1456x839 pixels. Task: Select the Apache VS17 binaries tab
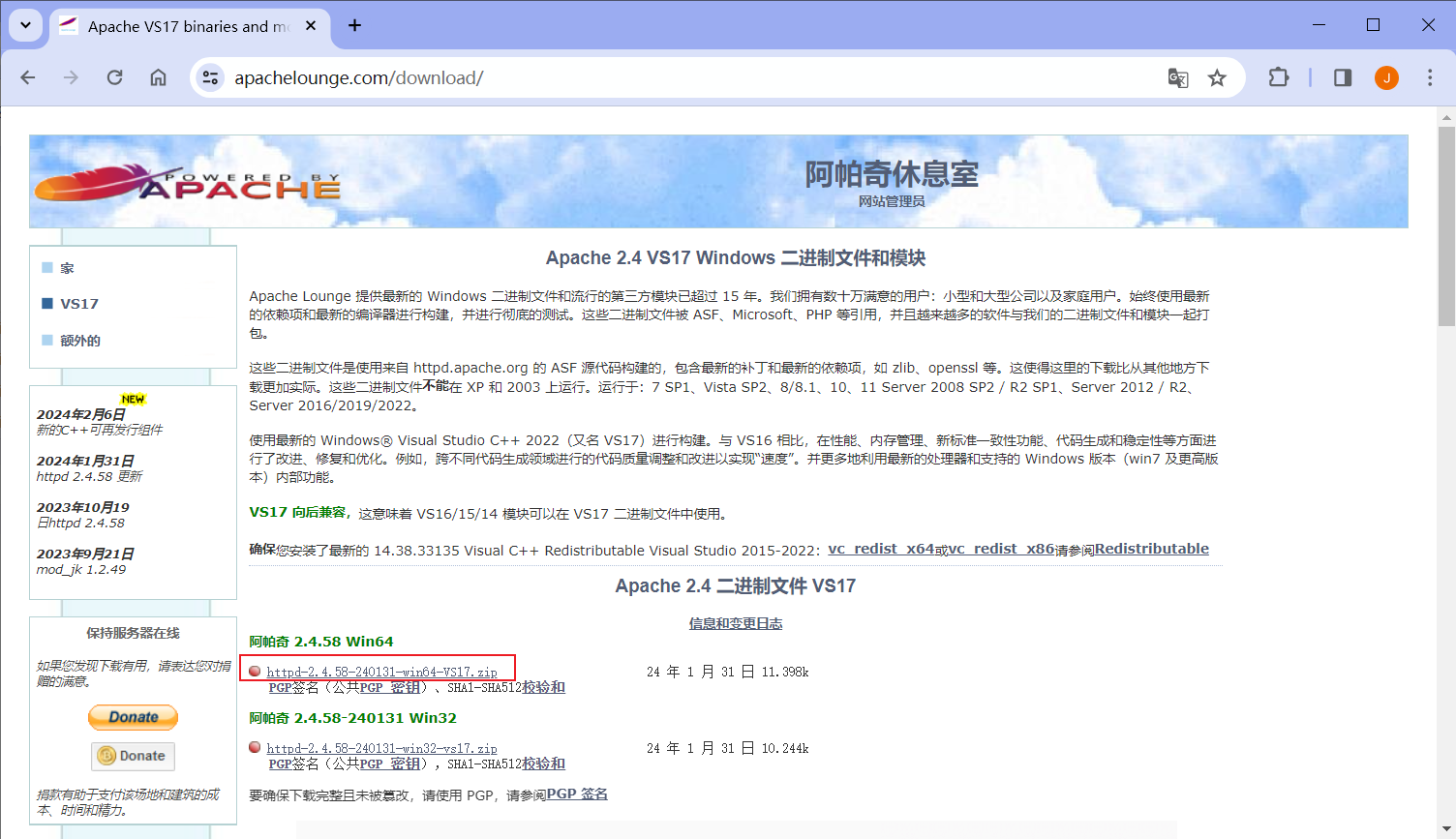tap(189, 26)
